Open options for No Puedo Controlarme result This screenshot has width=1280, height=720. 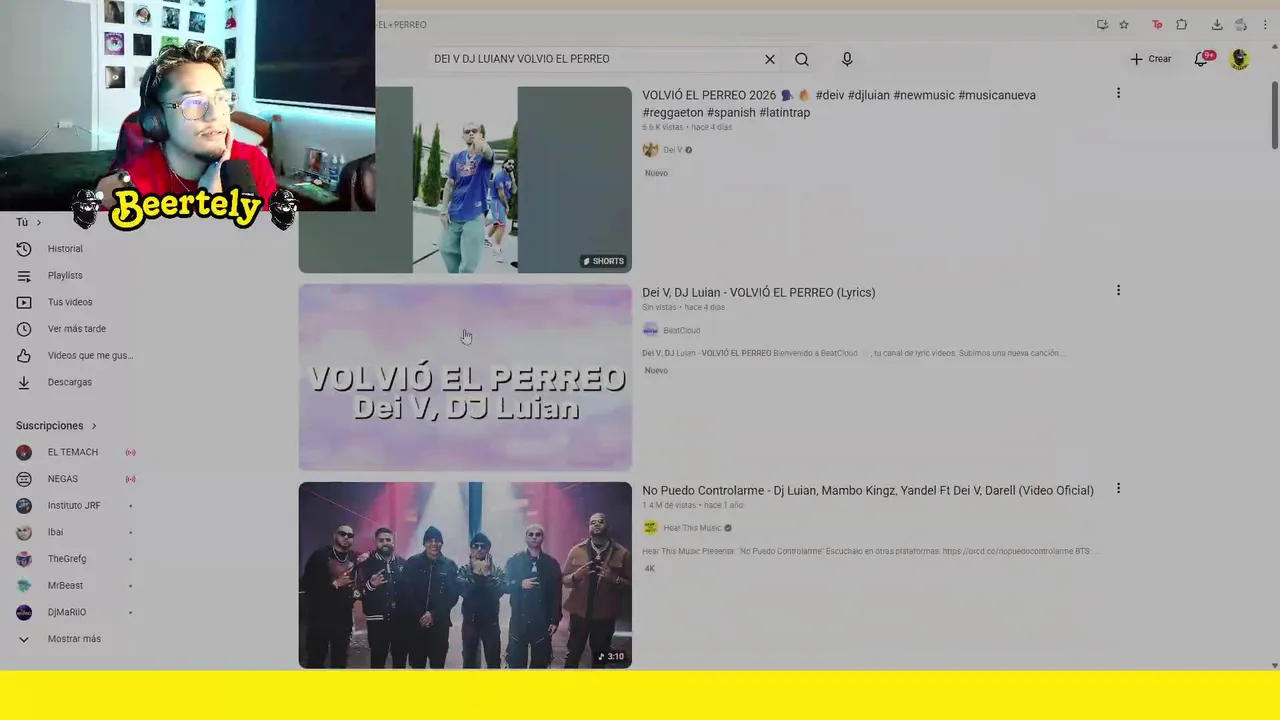[x=1118, y=489]
